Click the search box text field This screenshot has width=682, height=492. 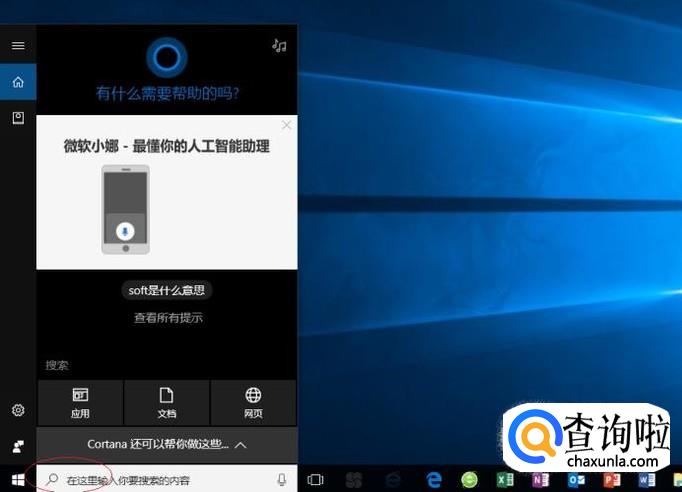[x=167, y=479]
